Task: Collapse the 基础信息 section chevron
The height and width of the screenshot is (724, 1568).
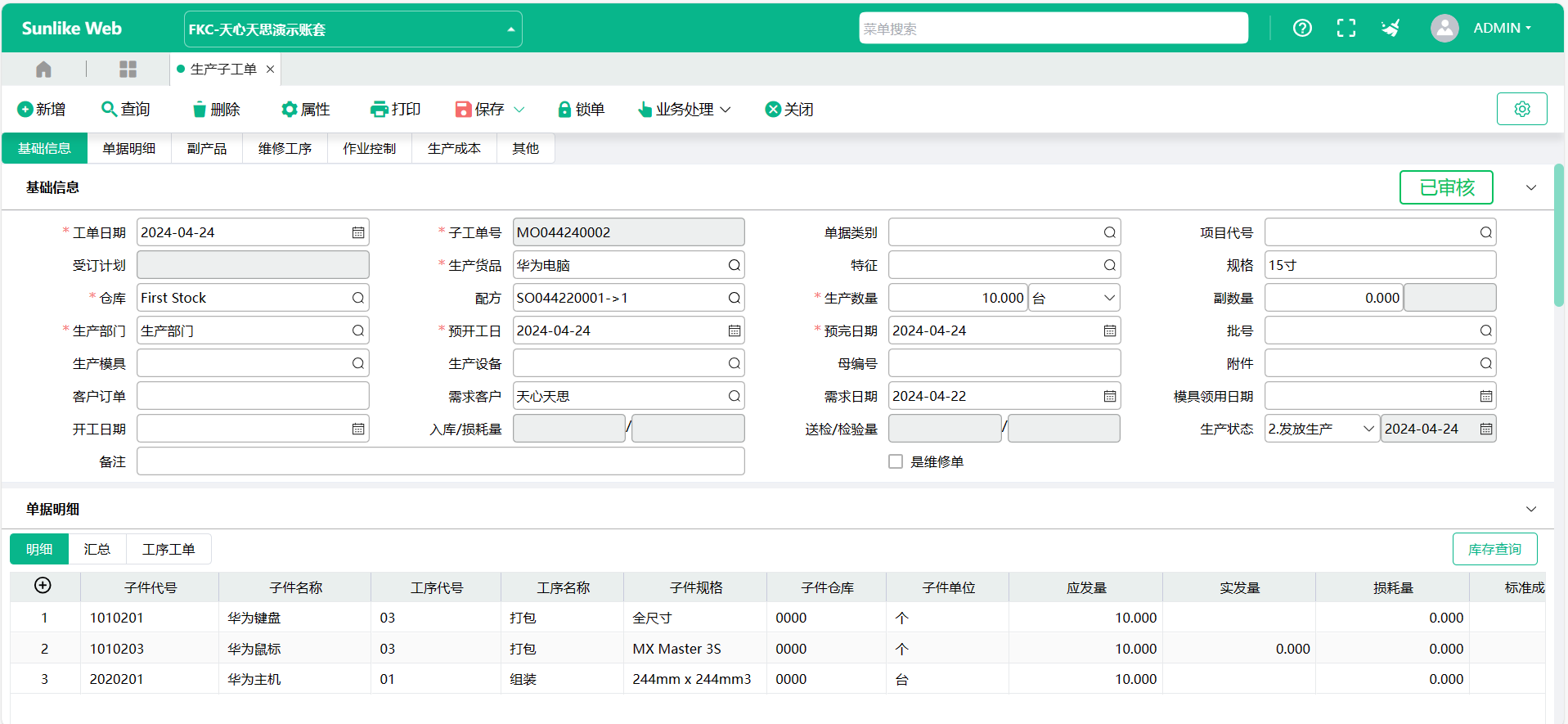Action: point(1531,187)
